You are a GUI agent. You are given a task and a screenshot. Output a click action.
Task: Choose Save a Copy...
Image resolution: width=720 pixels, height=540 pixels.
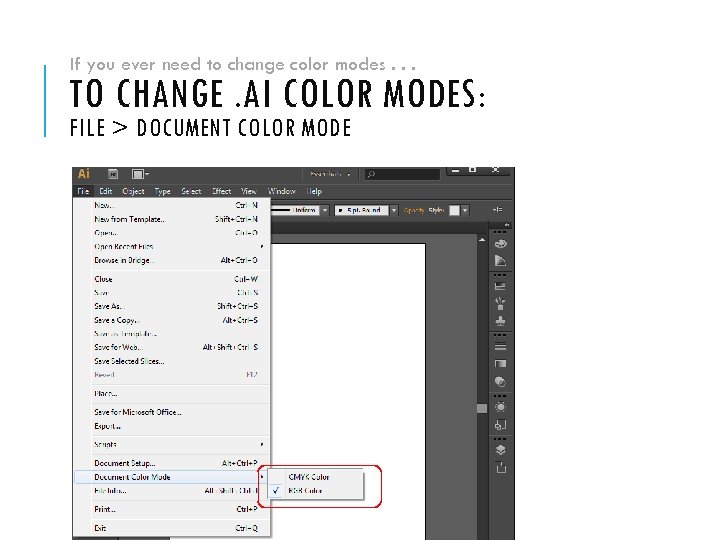point(172,320)
